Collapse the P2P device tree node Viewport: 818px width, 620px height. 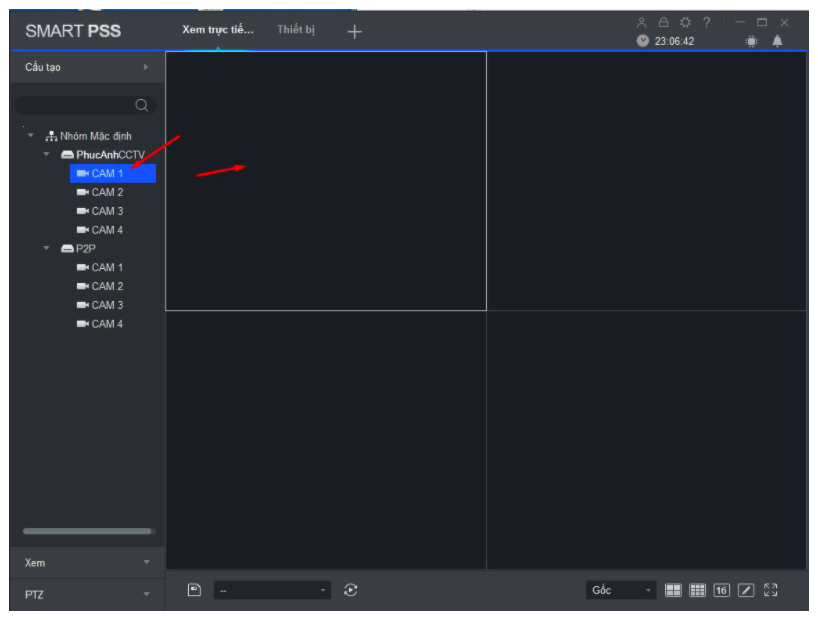tap(46, 248)
